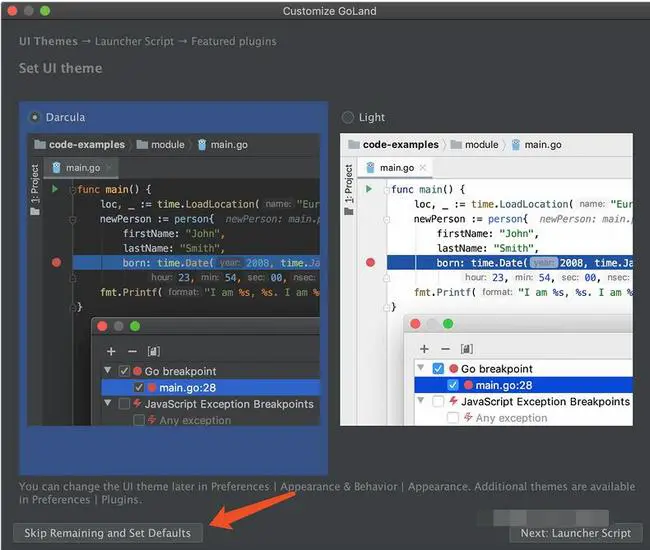Click Skip Remaining and Set Defaults button
The width and height of the screenshot is (650, 550).
coord(108,533)
